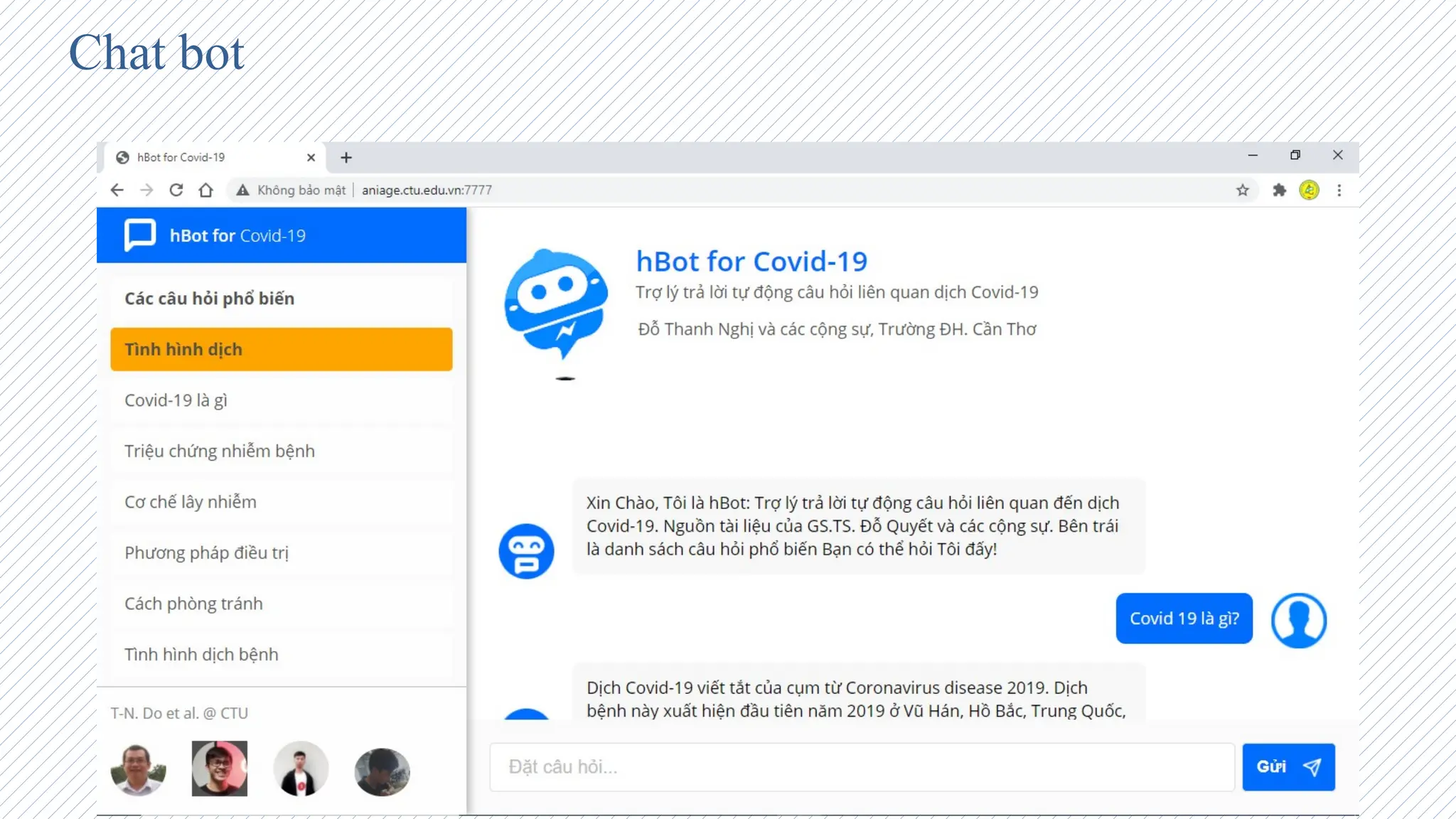1456x819 pixels.
Task: Choose 'Covid-19 là gì' question
Action: point(281,400)
